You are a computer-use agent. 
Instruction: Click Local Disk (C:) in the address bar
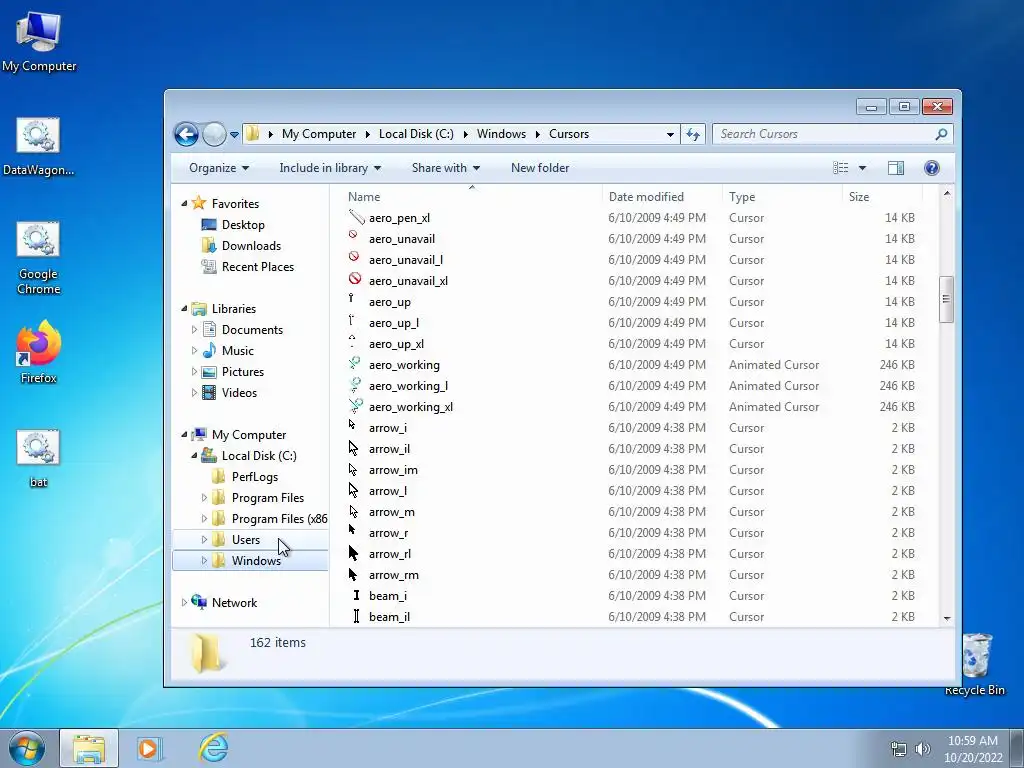click(x=416, y=134)
